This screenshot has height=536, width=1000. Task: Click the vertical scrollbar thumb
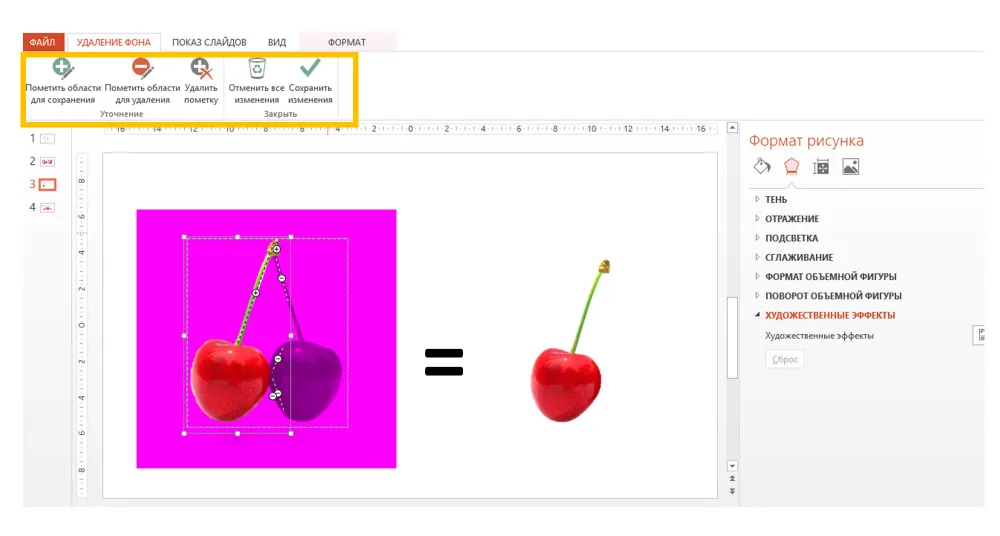click(x=732, y=338)
